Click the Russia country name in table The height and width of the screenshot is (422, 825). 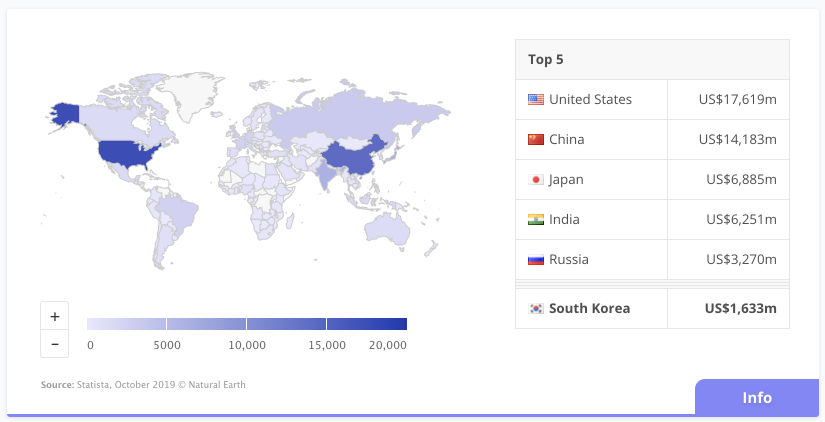[569, 259]
